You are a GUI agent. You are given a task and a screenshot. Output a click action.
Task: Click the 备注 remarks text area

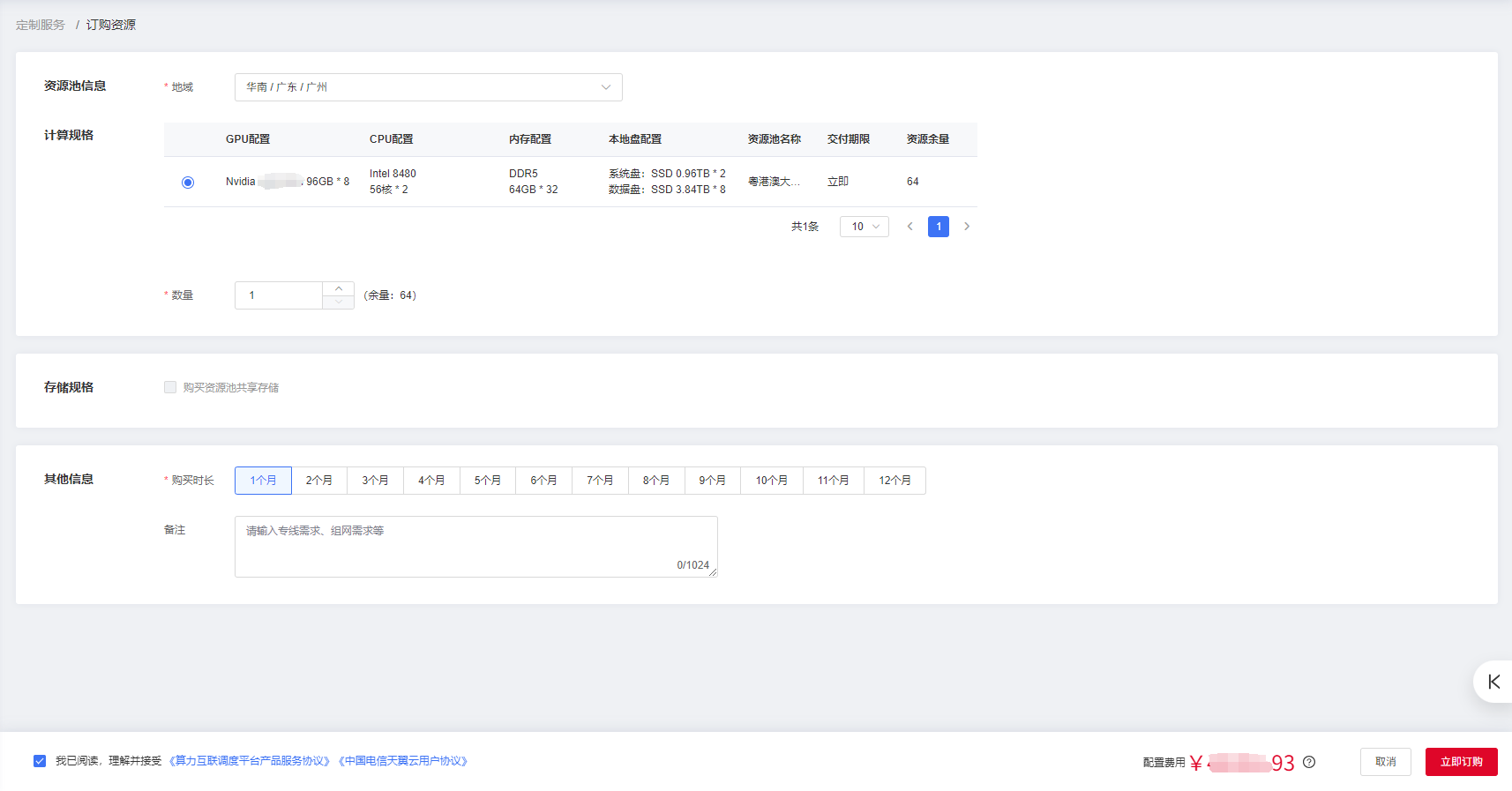[476, 547]
